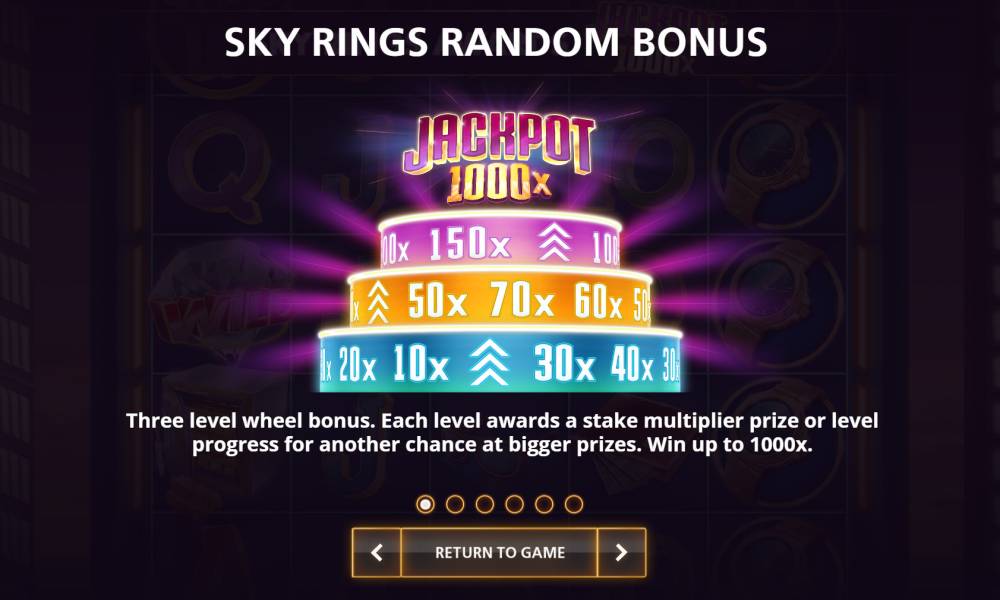Select the third page indicator dot

coord(485,504)
